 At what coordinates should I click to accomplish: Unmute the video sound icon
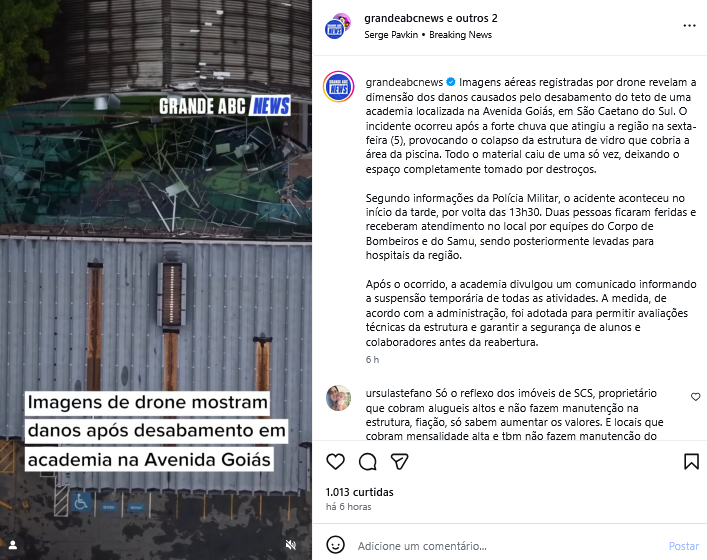[x=291, y=545]
